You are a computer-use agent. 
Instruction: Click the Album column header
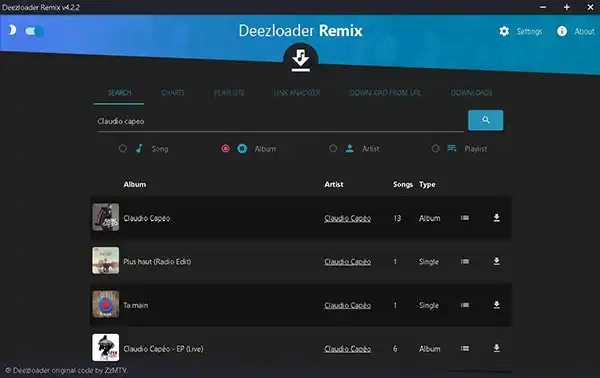click(135, 184)
